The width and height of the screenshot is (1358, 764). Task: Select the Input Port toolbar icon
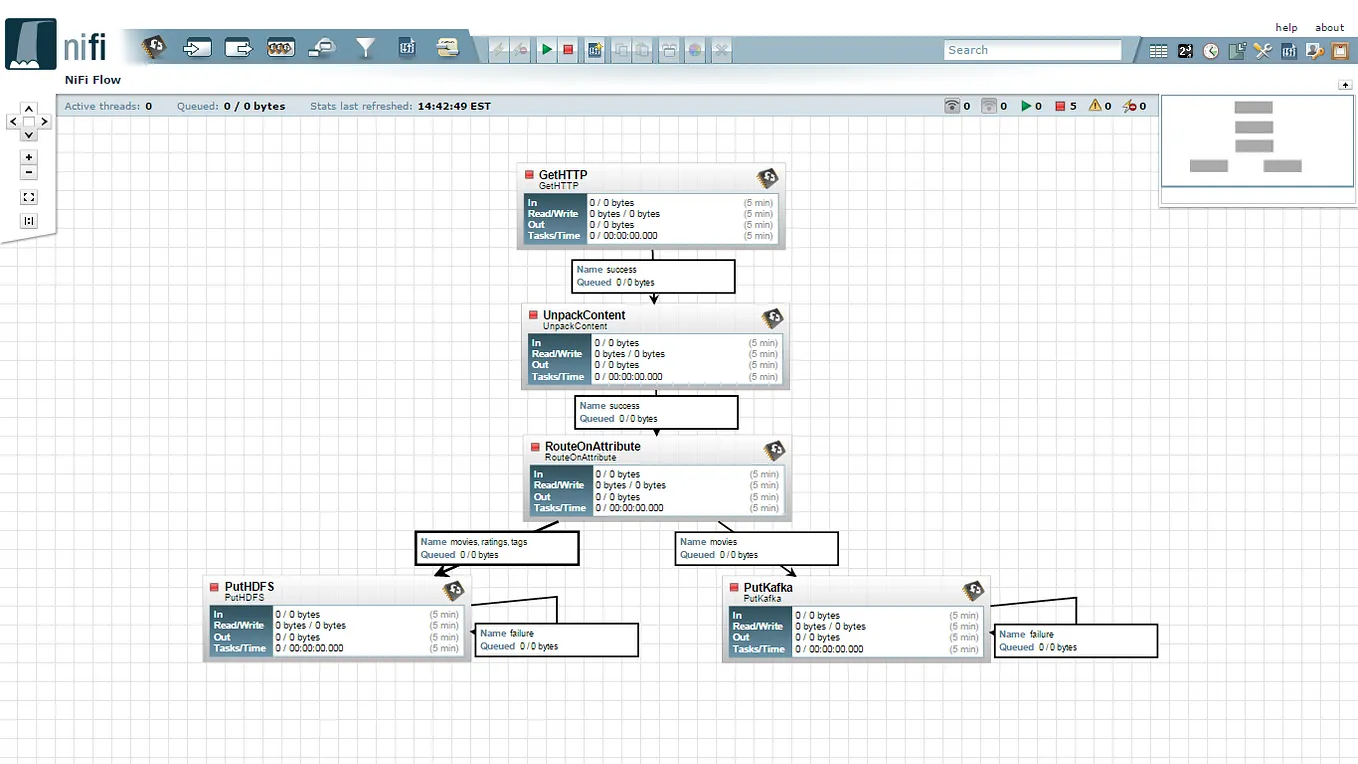pyautogui.click(x=197, y=48)
